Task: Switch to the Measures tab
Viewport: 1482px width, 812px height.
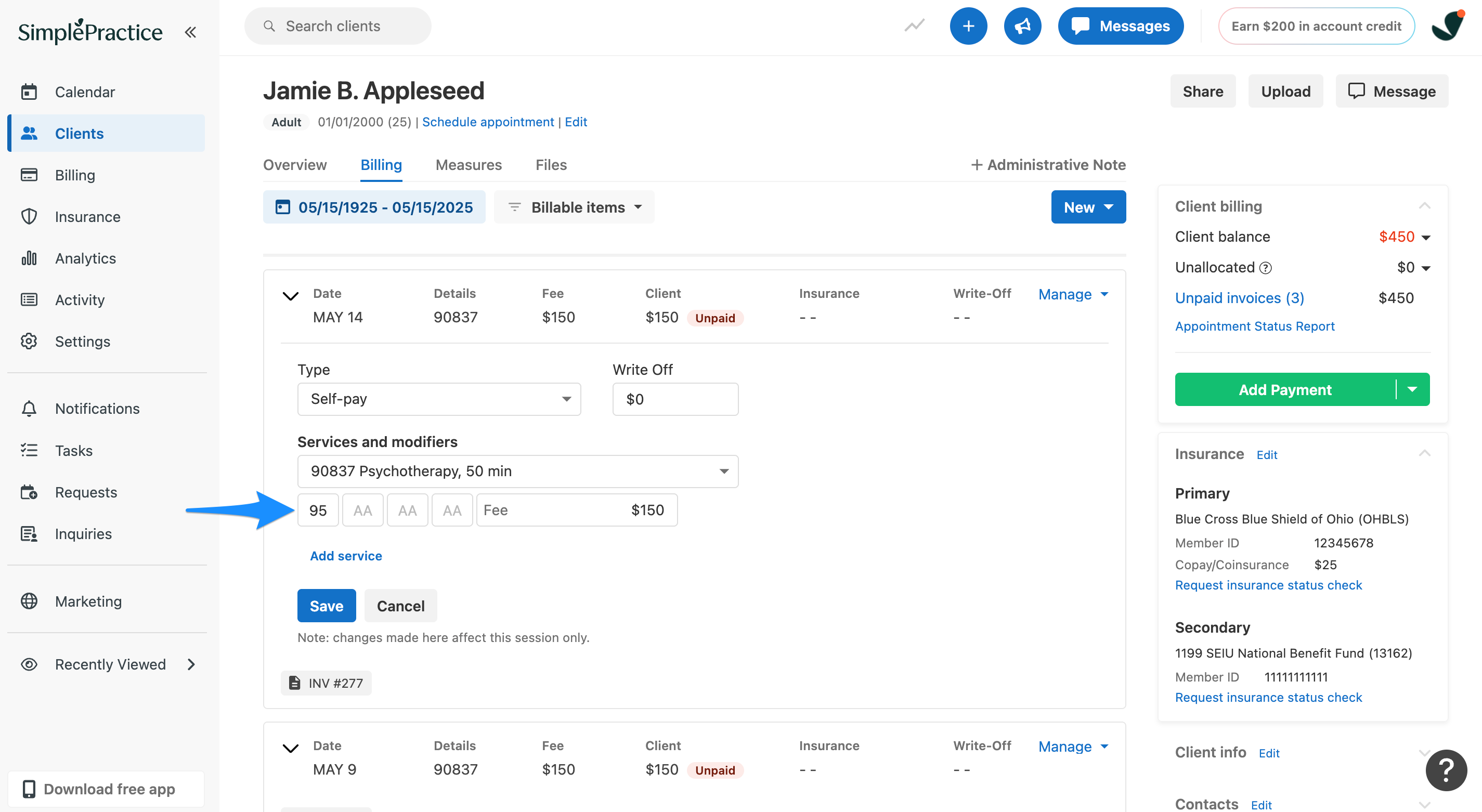Action: click(x=469, y=165)
